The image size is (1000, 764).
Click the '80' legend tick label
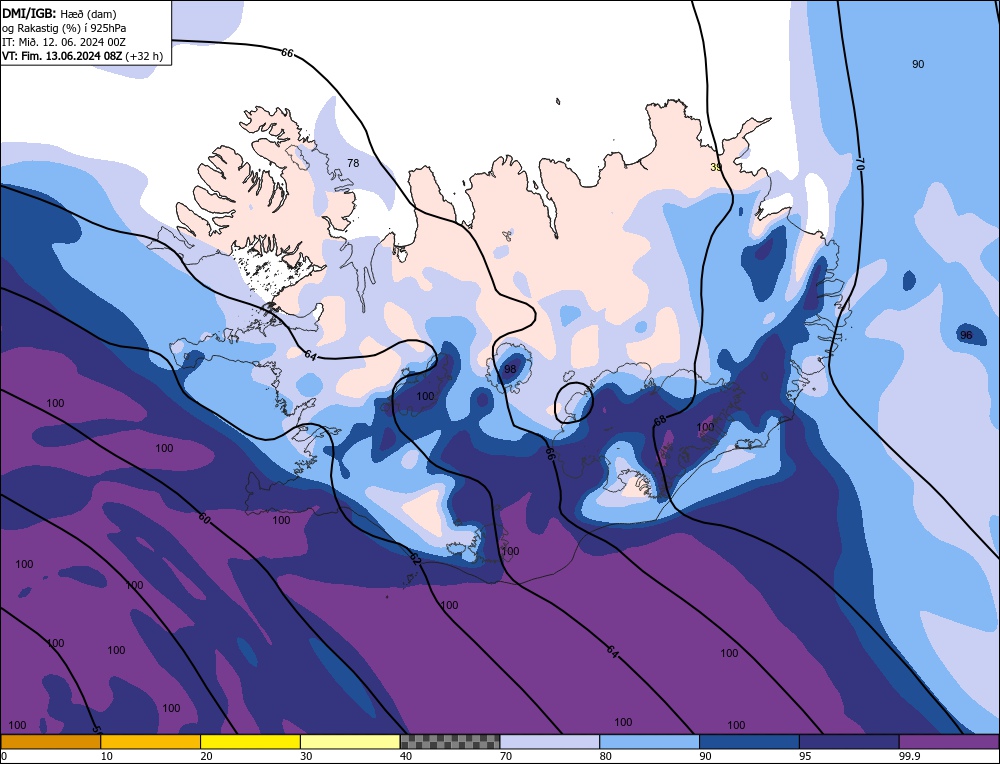[606, 756]
